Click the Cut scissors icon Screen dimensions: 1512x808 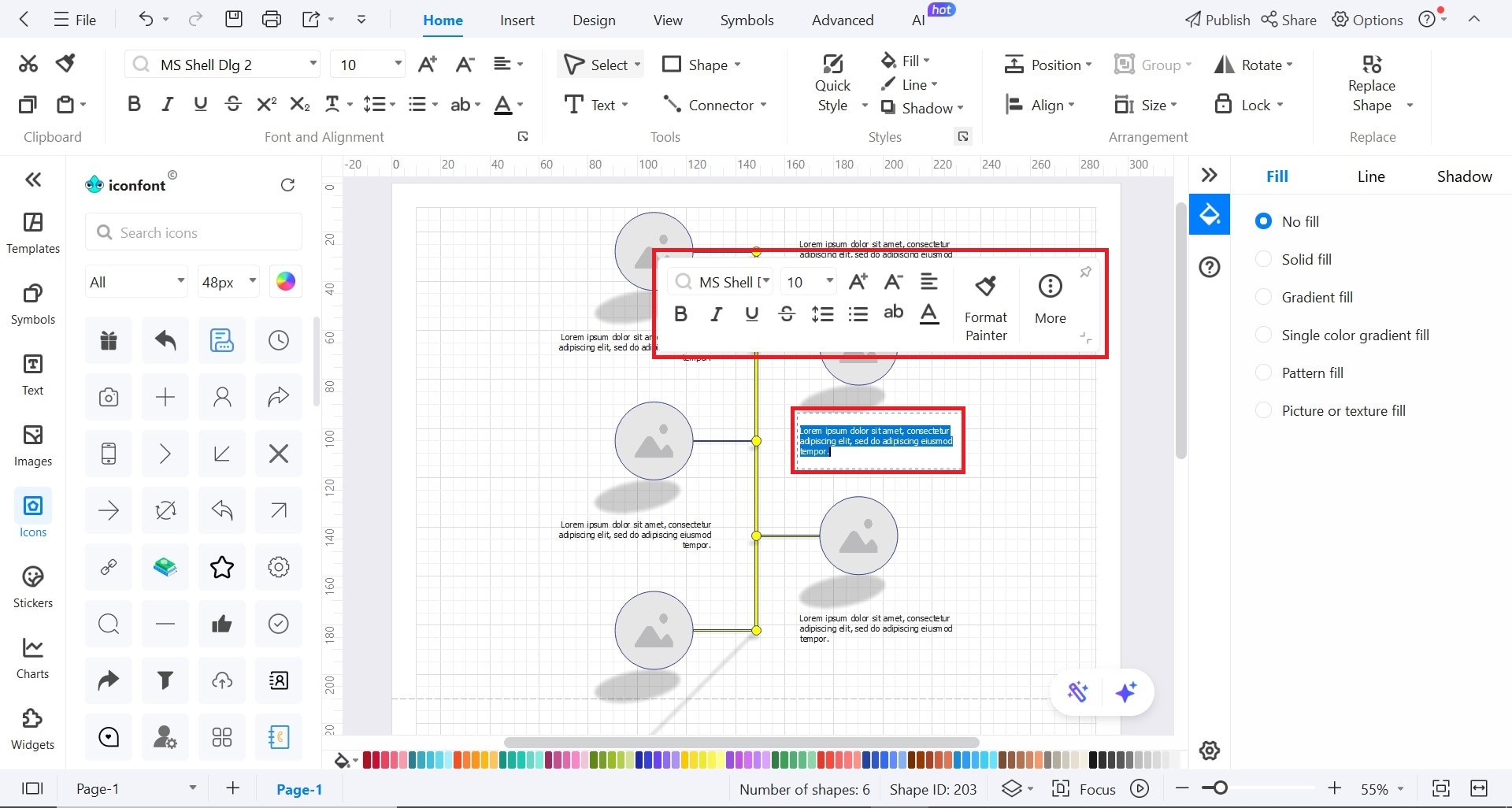[x=28, y=64]
